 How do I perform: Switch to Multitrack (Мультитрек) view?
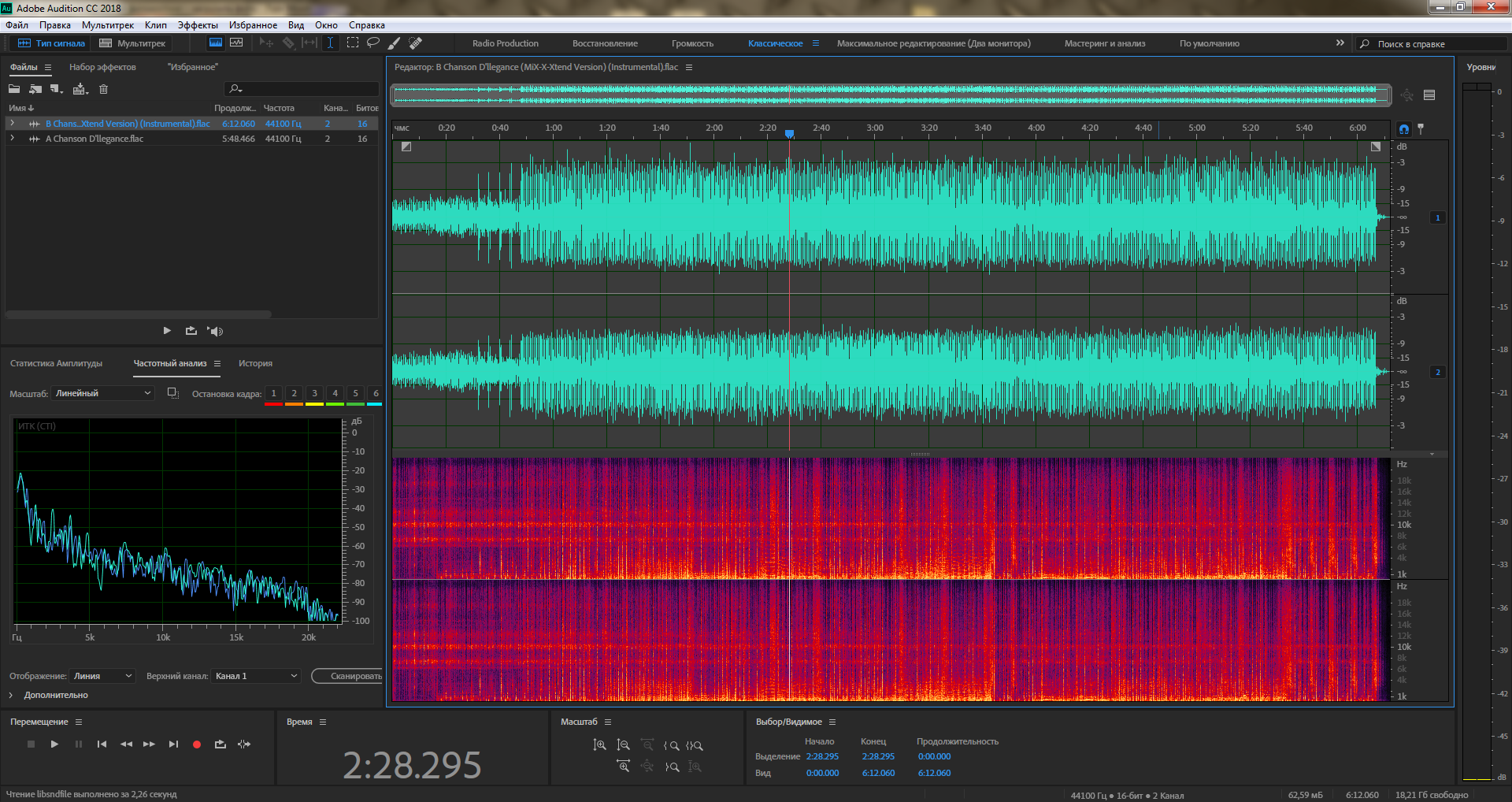point(132,43)
